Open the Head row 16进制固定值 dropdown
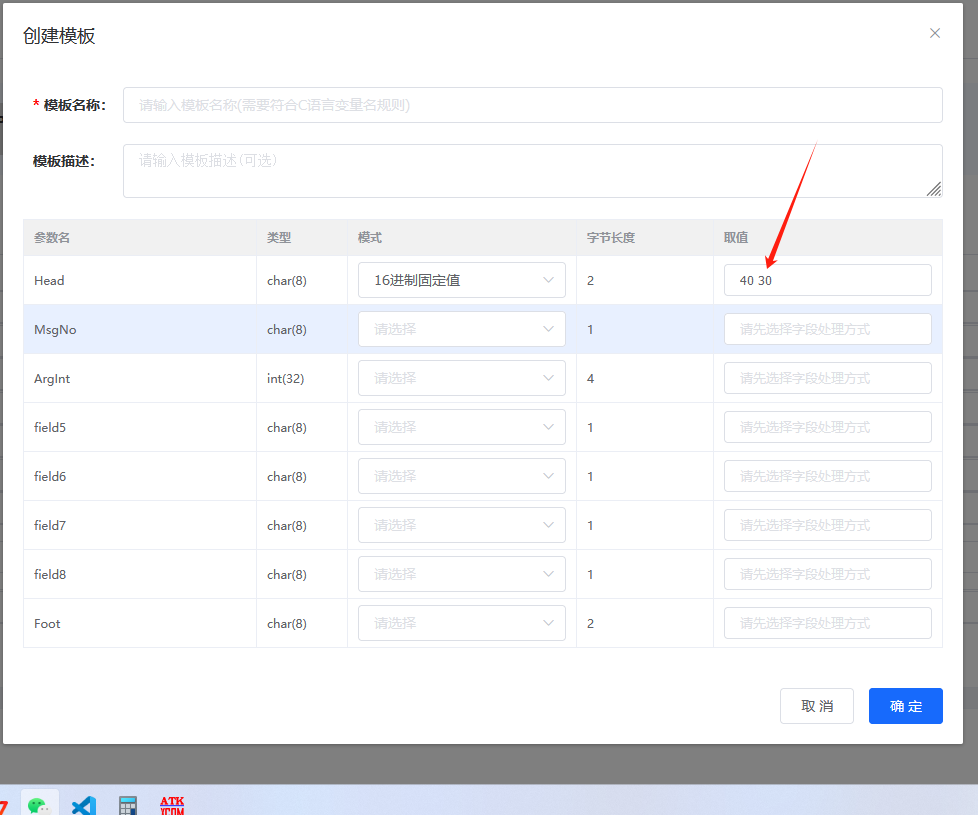The width and height of the screenshot is (978, 815). (462, 280)
